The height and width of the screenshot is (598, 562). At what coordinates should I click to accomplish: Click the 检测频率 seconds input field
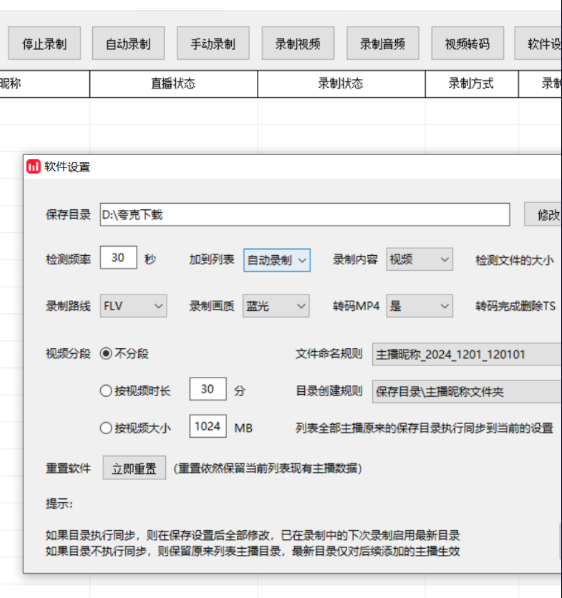tap(119, 258)
